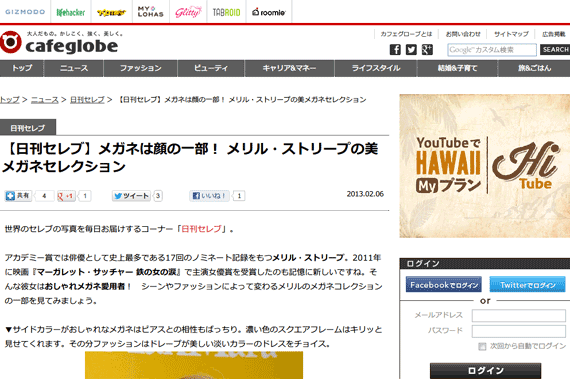This screenshot has width=570, height=379.
Task: Open the トップ navigation menu
Action: click(x=22, y=68)
